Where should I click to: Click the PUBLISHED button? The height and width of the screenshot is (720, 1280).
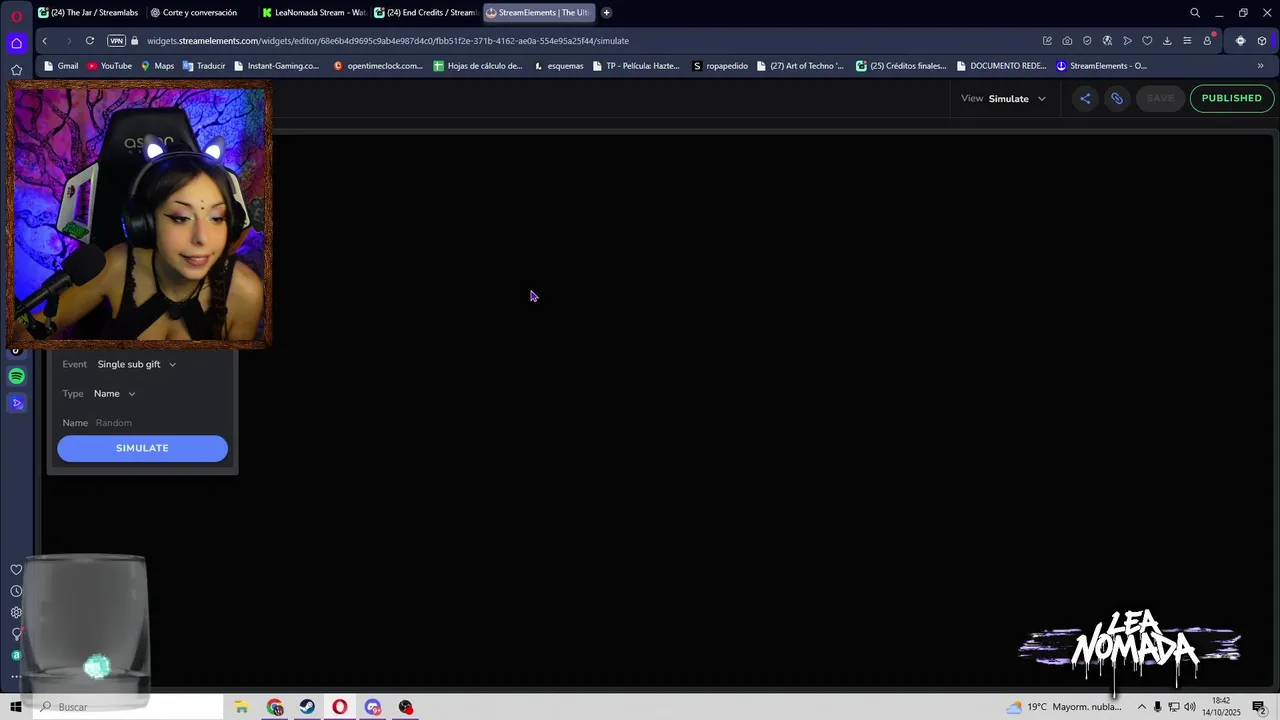point(1232,98)
